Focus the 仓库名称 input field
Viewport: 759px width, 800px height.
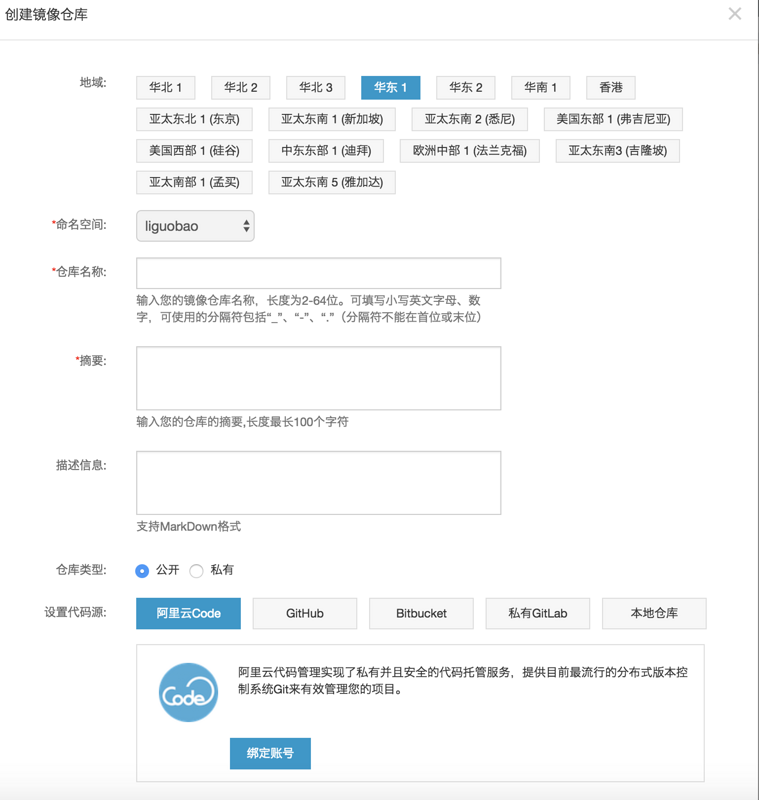(x=318, y=273)
